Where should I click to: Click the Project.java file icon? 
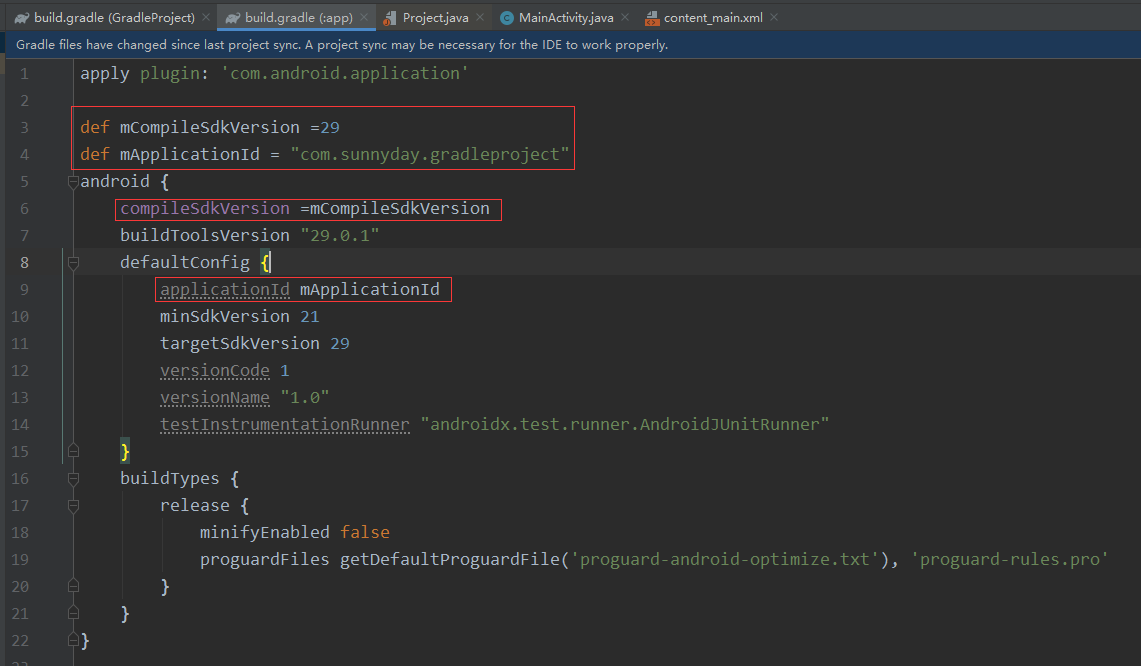pyautogui.click(x=390, y=18)
